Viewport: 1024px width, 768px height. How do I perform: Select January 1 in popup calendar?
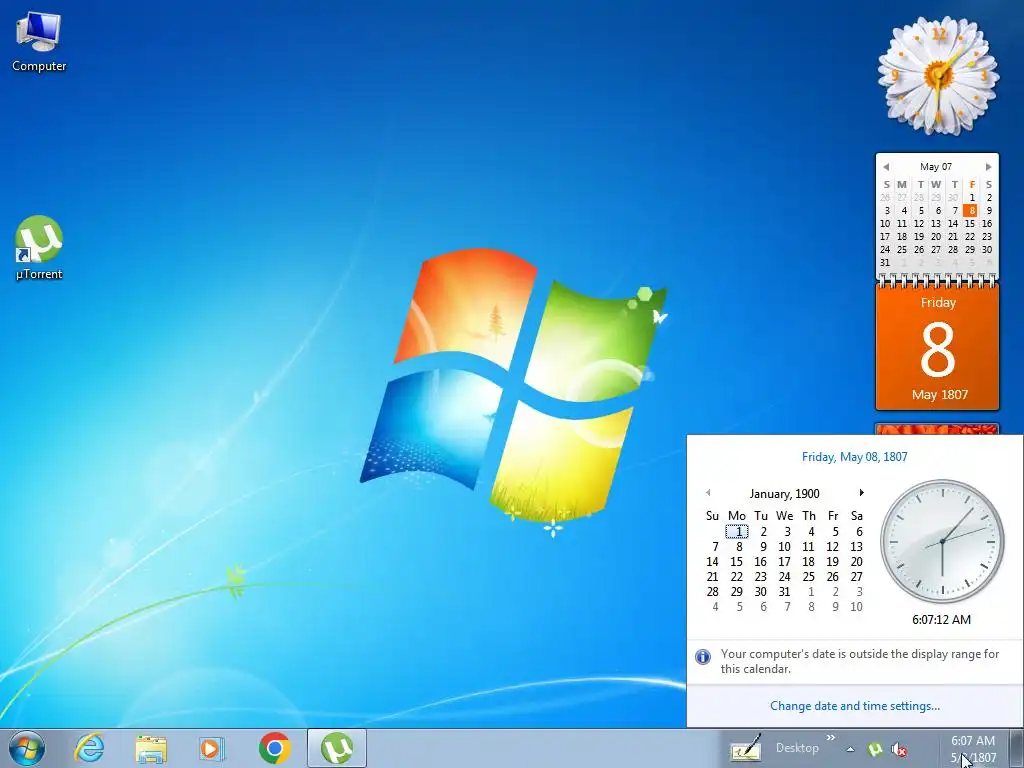pos(737,532)
